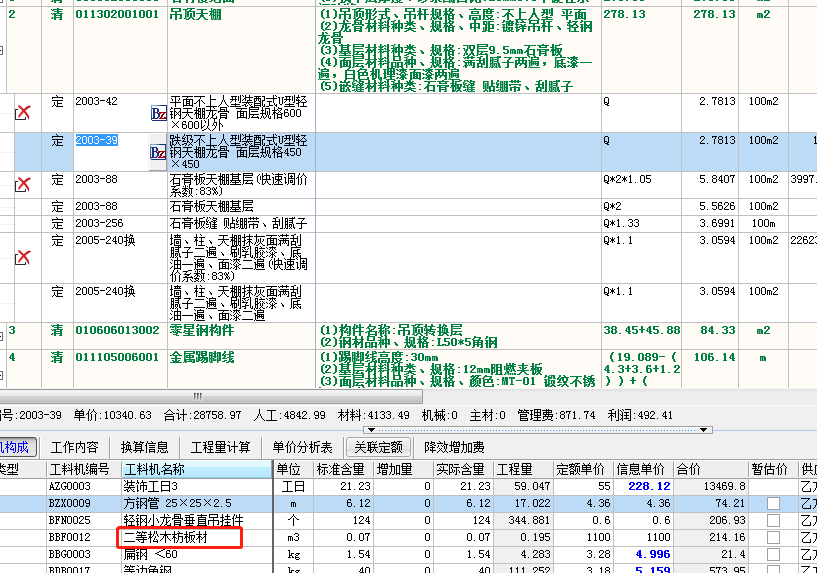Click status text 利润:492.41
817x573 pixels.
pyautogui.click(x=640, y=415)
